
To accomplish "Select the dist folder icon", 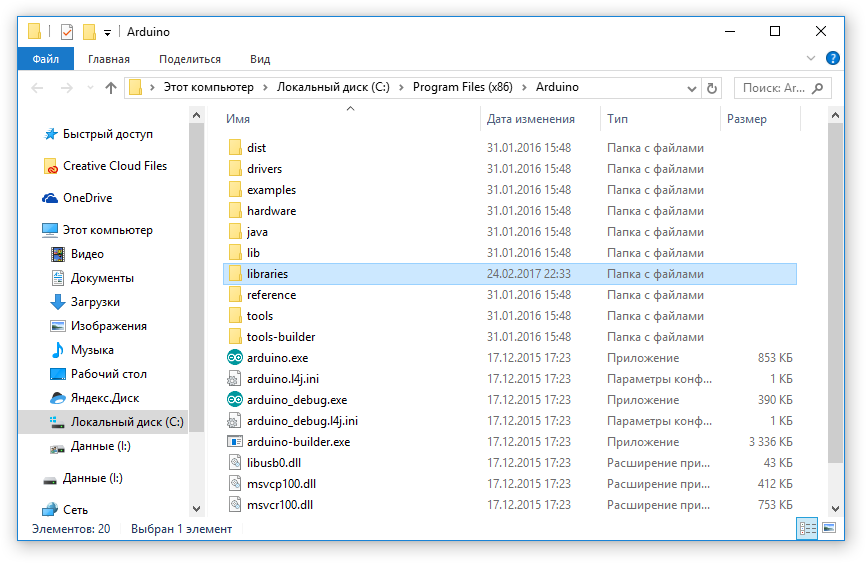I will (235, 148).
